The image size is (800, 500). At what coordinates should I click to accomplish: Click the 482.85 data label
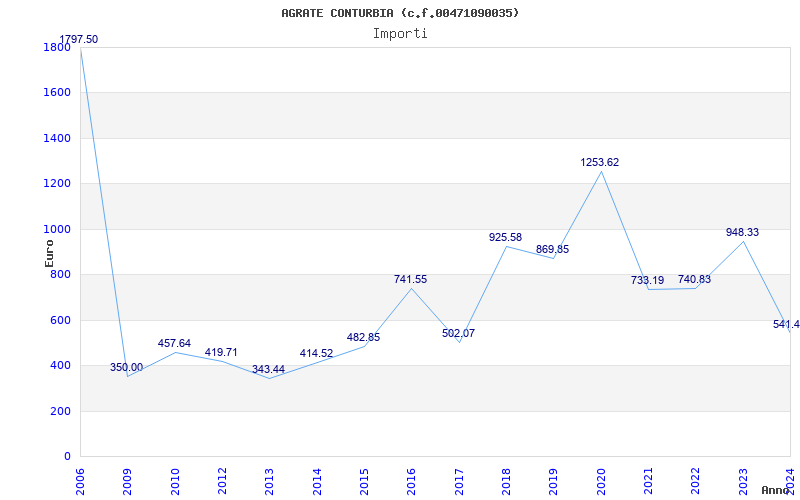click(363, 338)
